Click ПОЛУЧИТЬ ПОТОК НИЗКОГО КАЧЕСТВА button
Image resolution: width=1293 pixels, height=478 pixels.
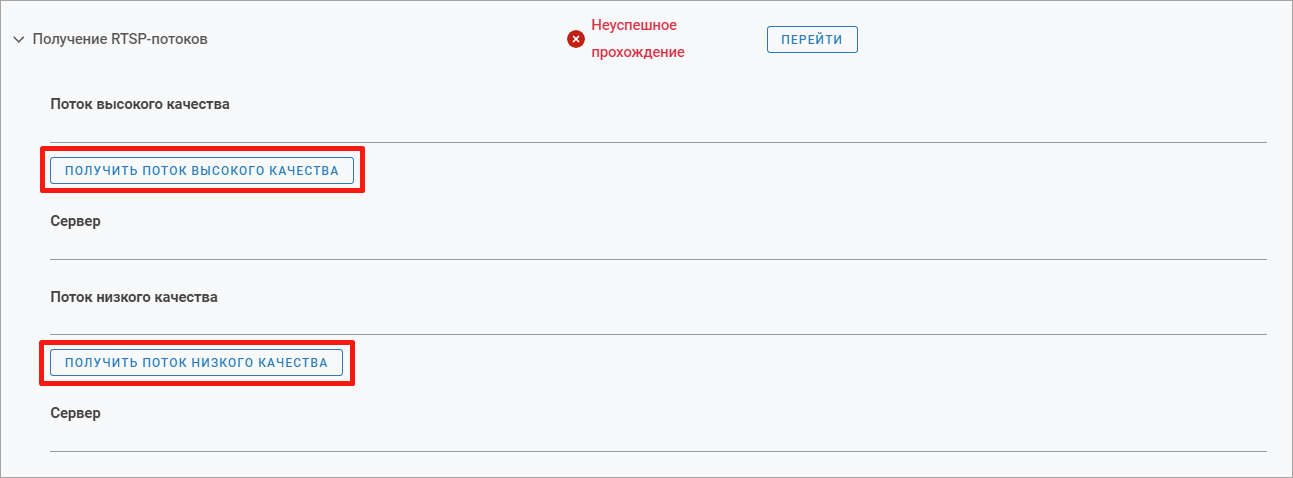point(196,362)
